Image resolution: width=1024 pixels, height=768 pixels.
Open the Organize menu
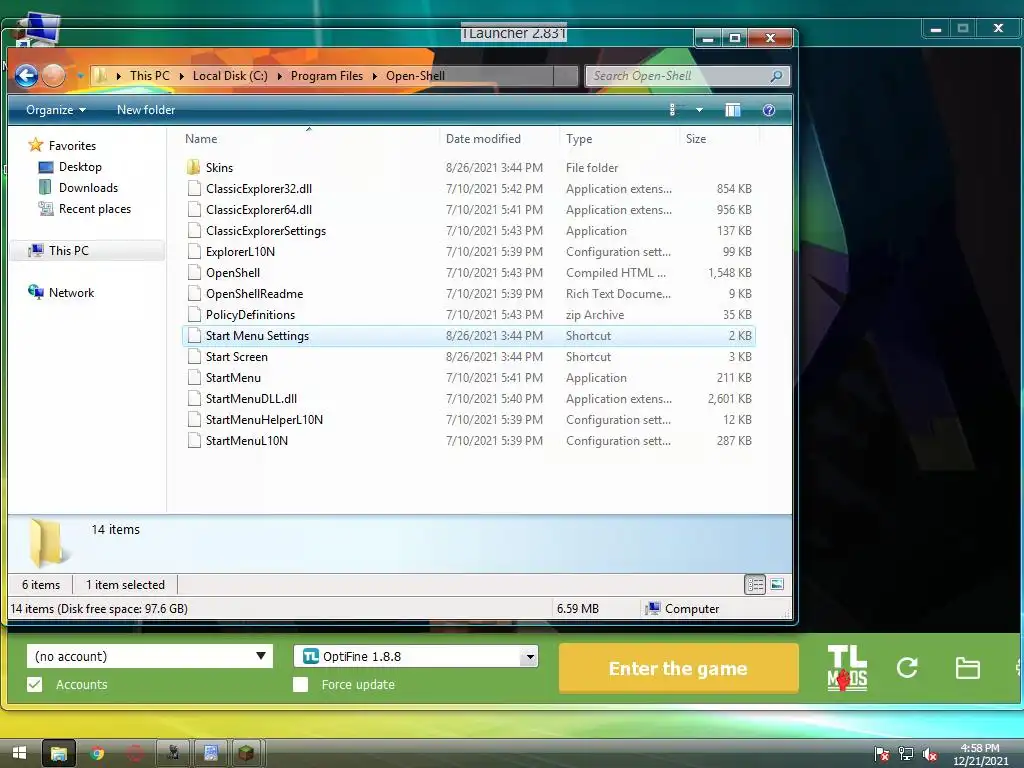pyautogui.click(x=56, y=110)
